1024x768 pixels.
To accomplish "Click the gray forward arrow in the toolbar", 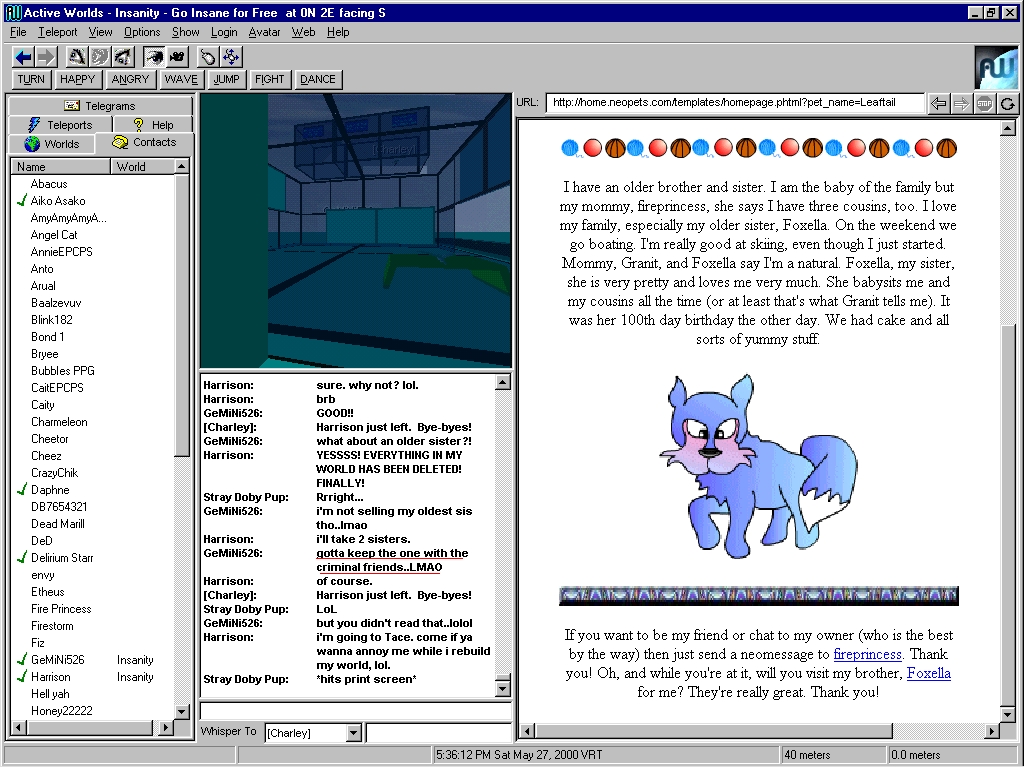I will point(45,57).
